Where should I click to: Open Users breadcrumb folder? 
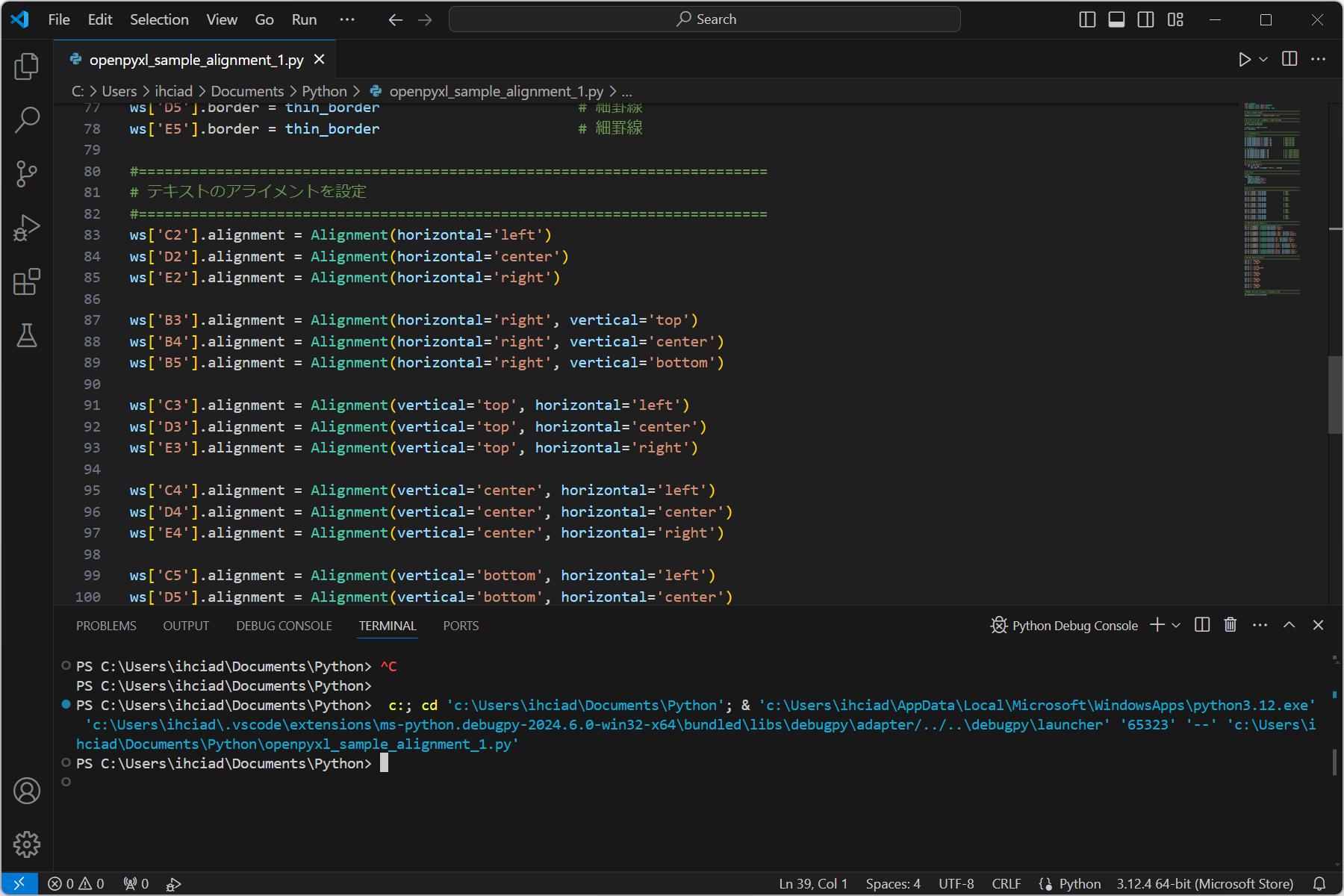pyautogui.click(x=119, y=91)
